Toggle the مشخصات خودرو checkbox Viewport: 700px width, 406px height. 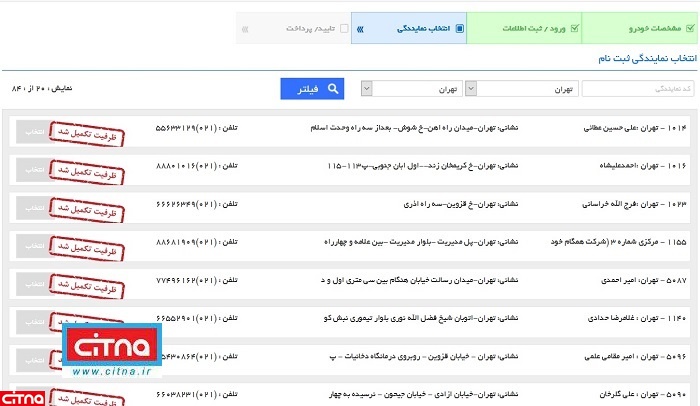687,29
